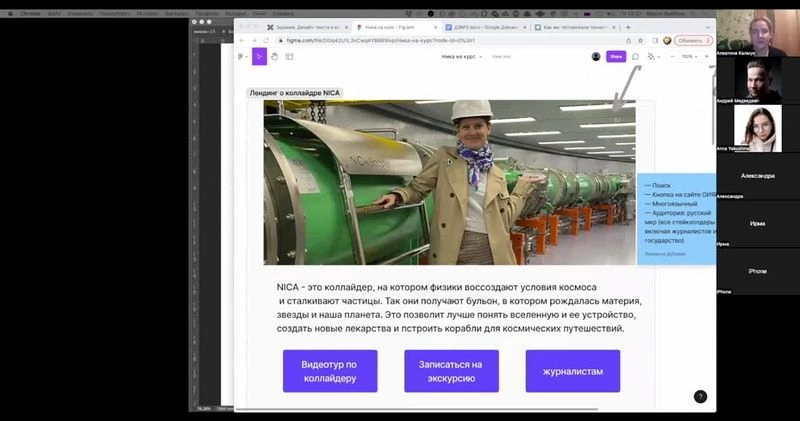Zoom in with the plus icon
Viewport: 800px width, 421px height.
[x=707, y=57]
